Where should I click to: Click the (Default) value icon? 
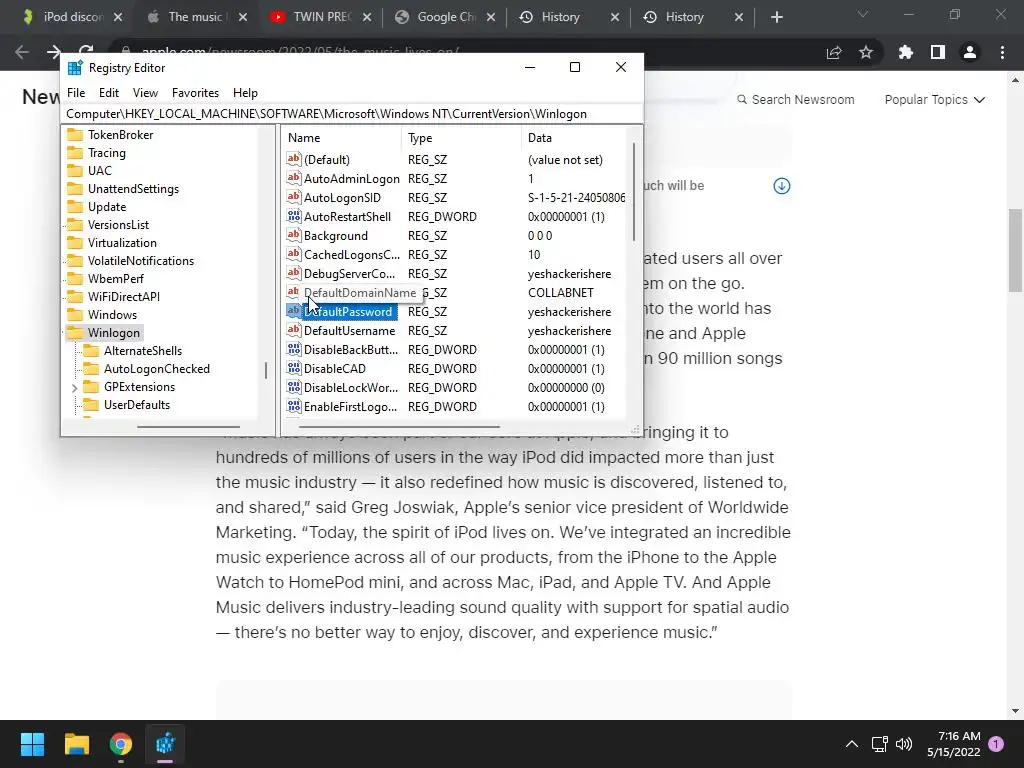pyautogui.click(x=294, y=159)
